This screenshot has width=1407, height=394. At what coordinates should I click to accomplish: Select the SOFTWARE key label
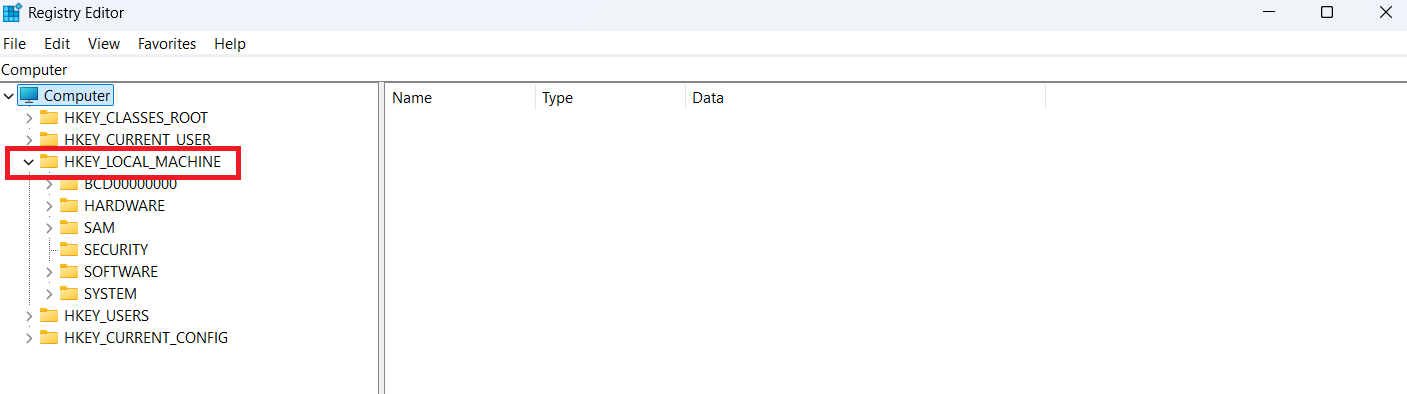pos(121,271)
